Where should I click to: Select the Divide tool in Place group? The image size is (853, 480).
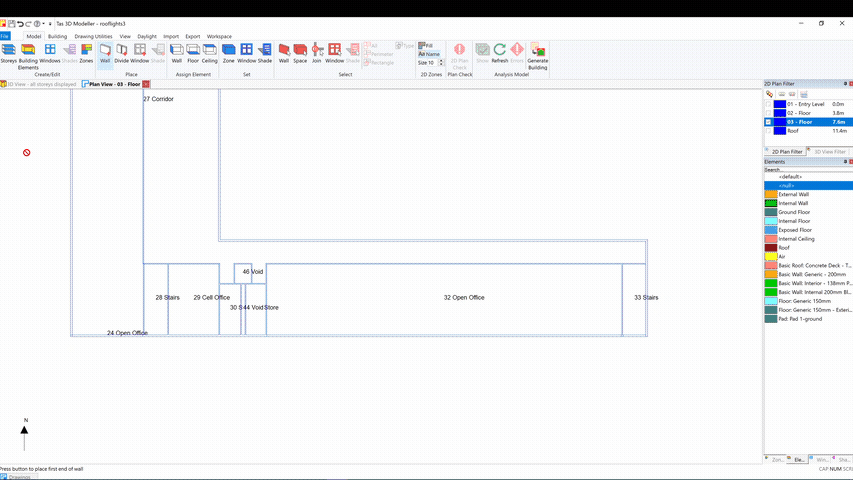click(122, 53)
